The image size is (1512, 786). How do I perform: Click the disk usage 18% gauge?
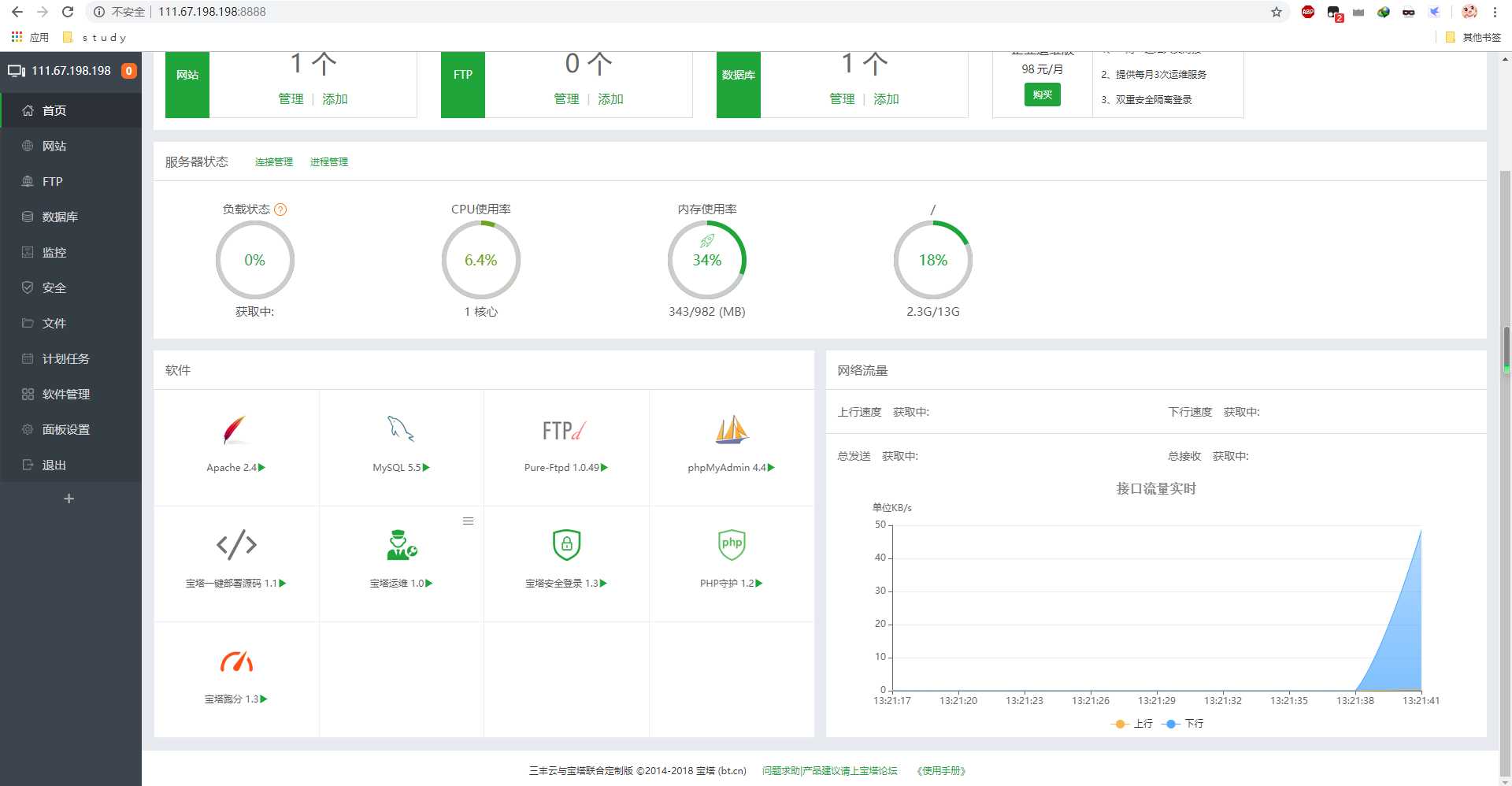[933, 260]
